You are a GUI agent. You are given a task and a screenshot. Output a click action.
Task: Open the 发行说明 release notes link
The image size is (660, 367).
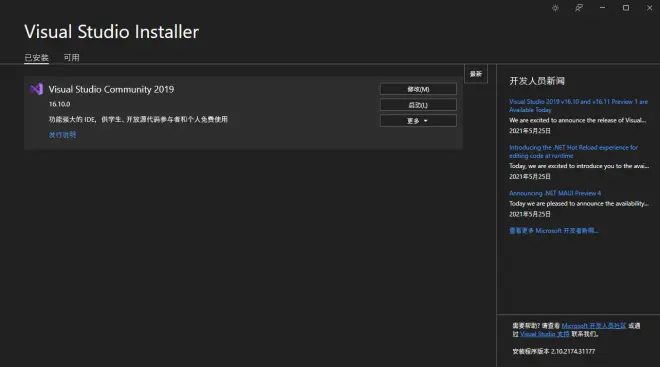point(62,135)
